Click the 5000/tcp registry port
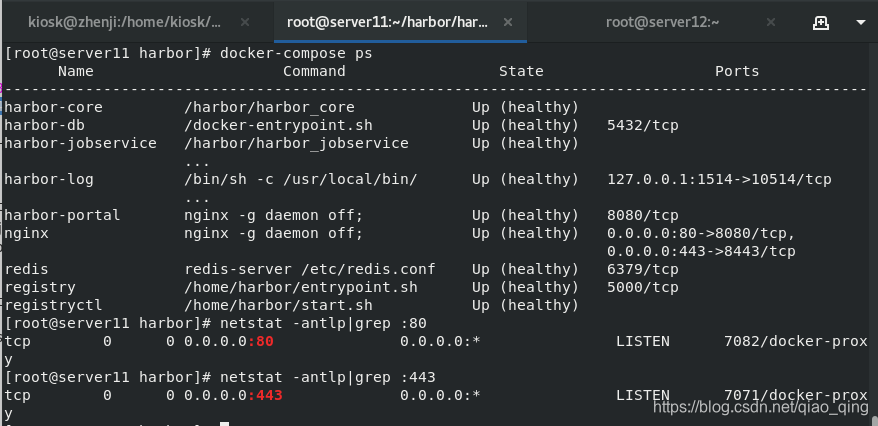 (643, 287)
